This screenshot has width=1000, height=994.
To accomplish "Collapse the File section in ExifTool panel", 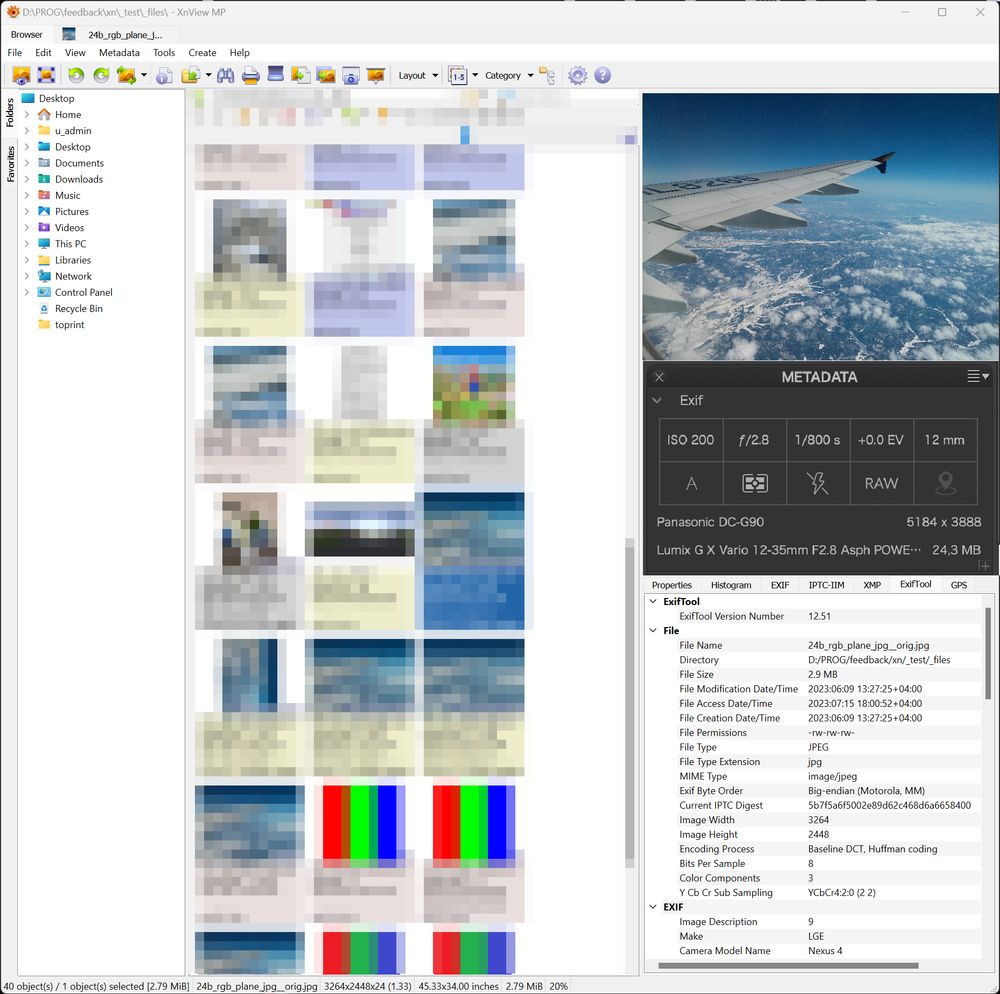I will click(653, 631).
